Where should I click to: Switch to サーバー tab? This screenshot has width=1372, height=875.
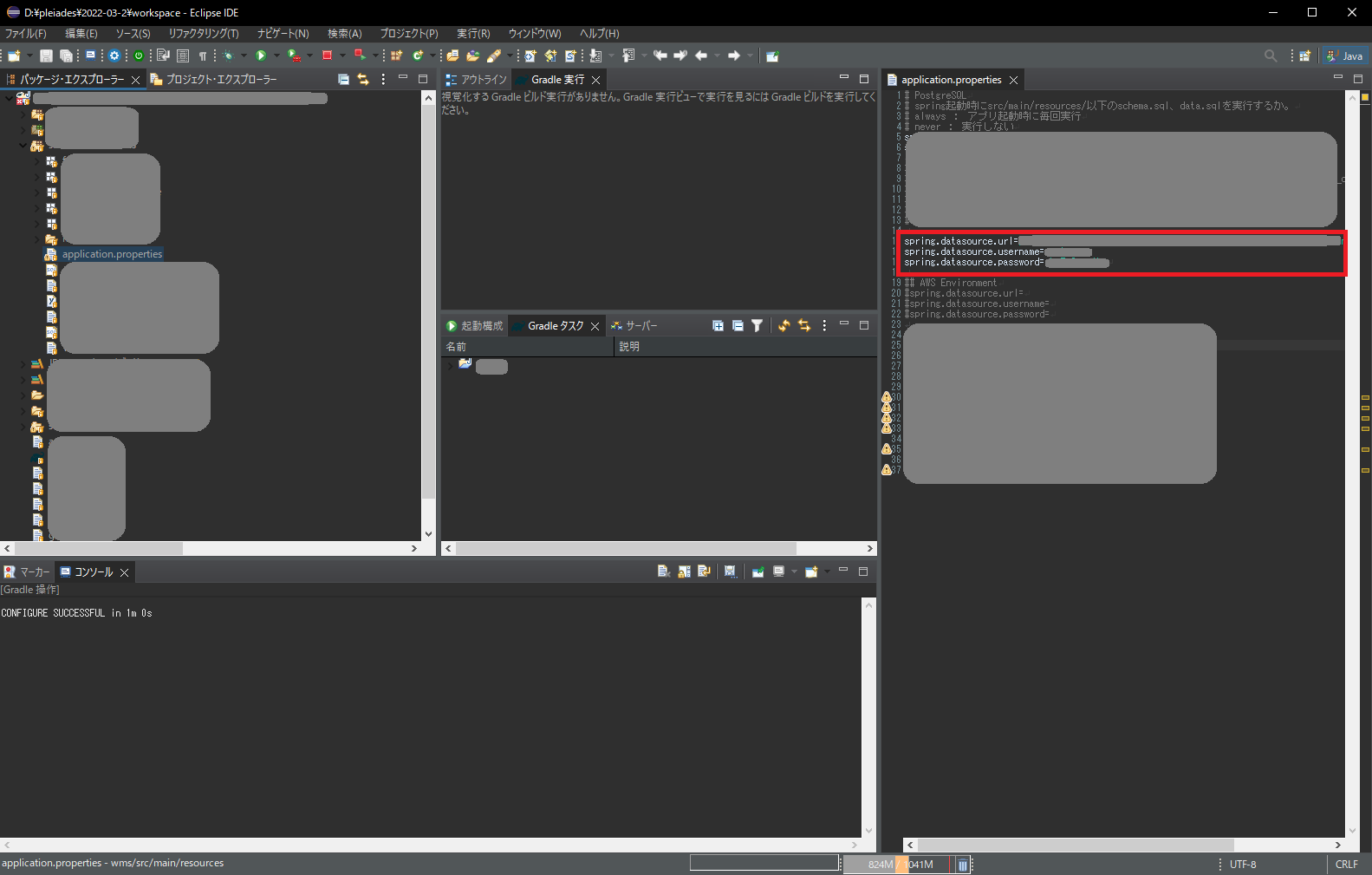pos(634,325)
